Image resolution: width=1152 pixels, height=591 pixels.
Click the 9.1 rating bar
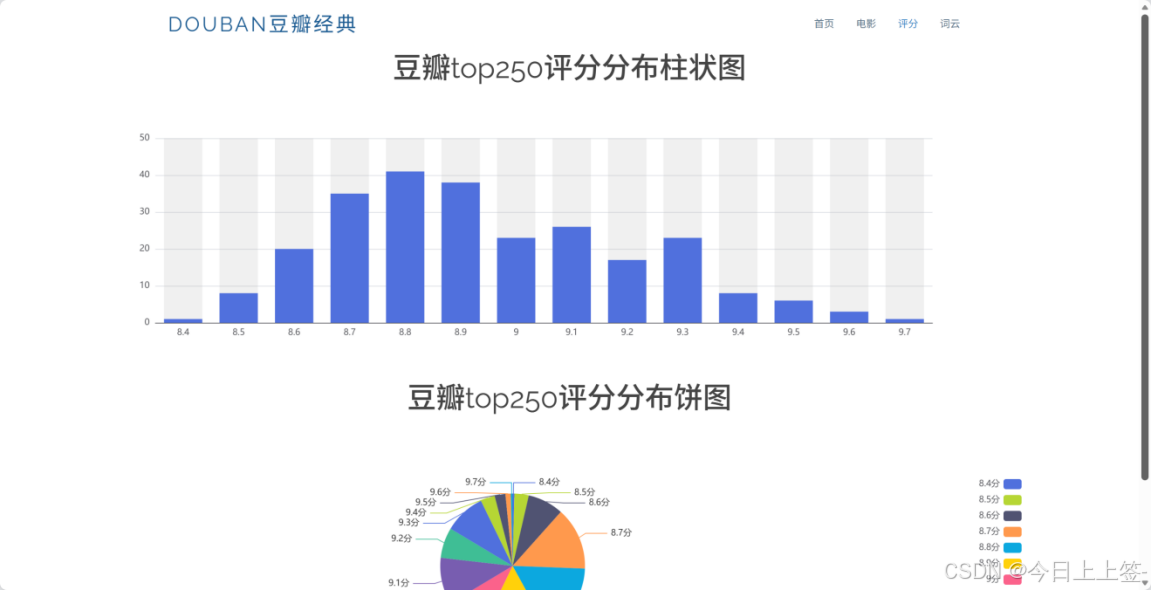click(572, 275)
